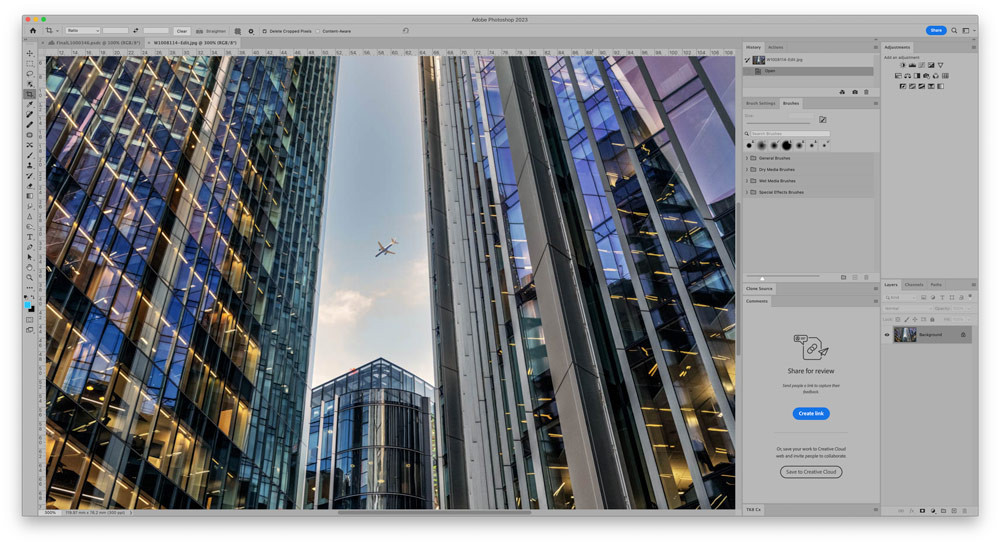
Task: Click the Create link button
Action: (811, 414)
